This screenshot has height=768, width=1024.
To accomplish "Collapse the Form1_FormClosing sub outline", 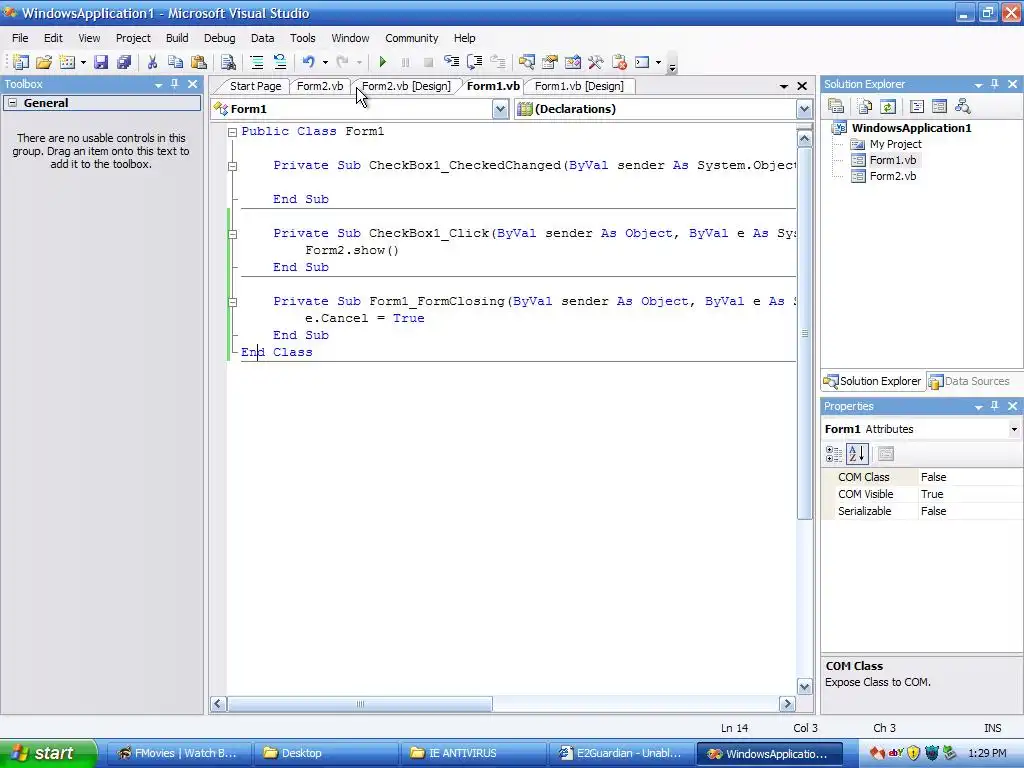I will [x=232, y=302].
